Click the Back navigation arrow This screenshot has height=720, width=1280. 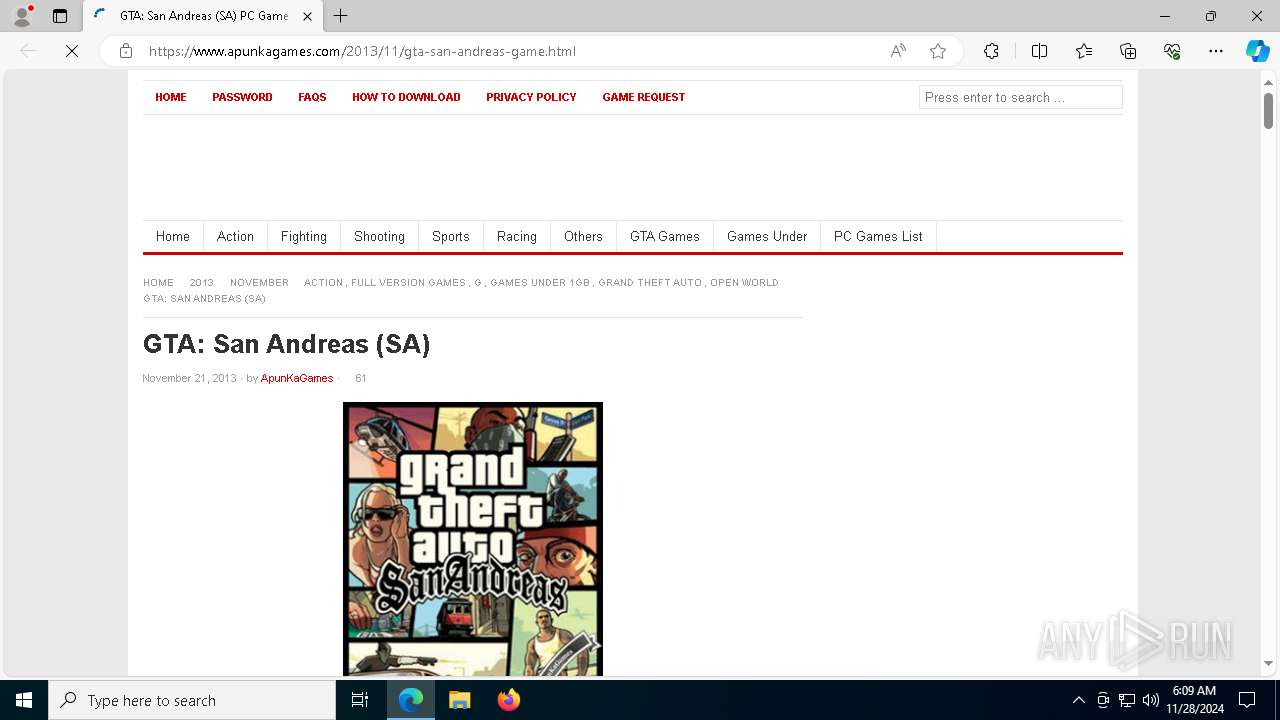click(x=28, y=51)
